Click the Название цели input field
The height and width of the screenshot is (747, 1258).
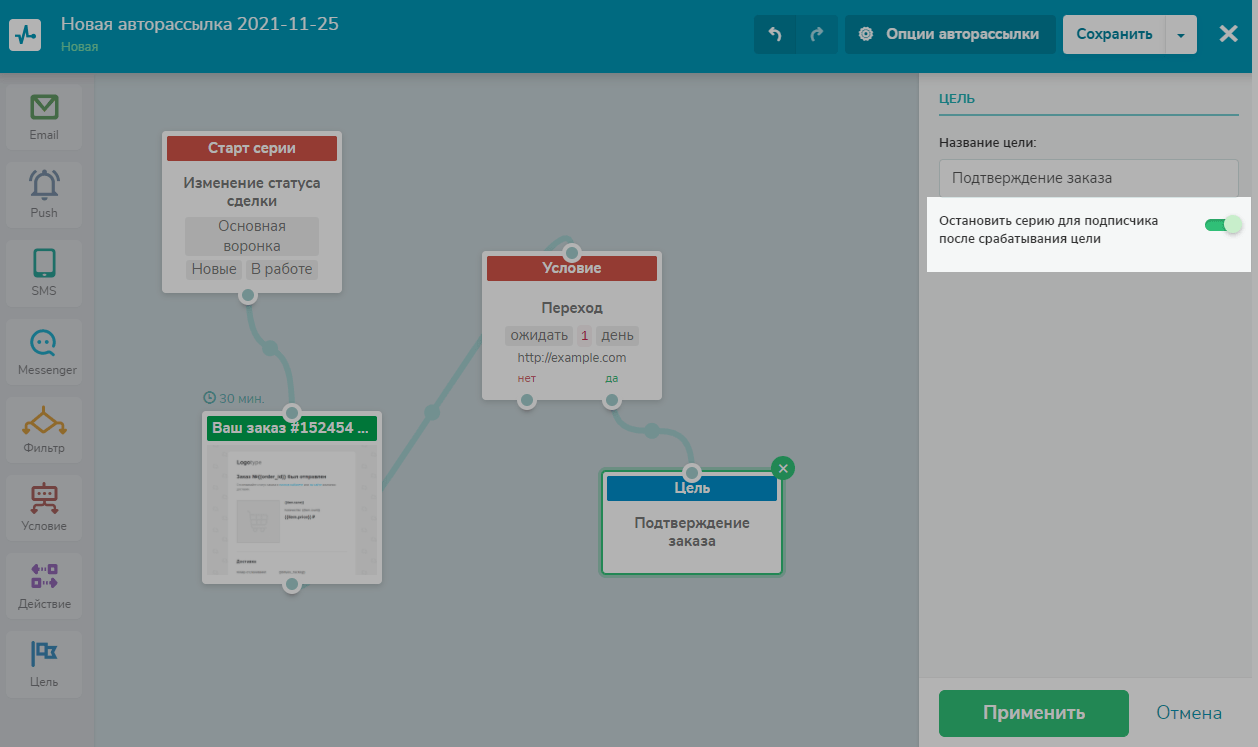pyautogui.click(x=1088, y=178)
